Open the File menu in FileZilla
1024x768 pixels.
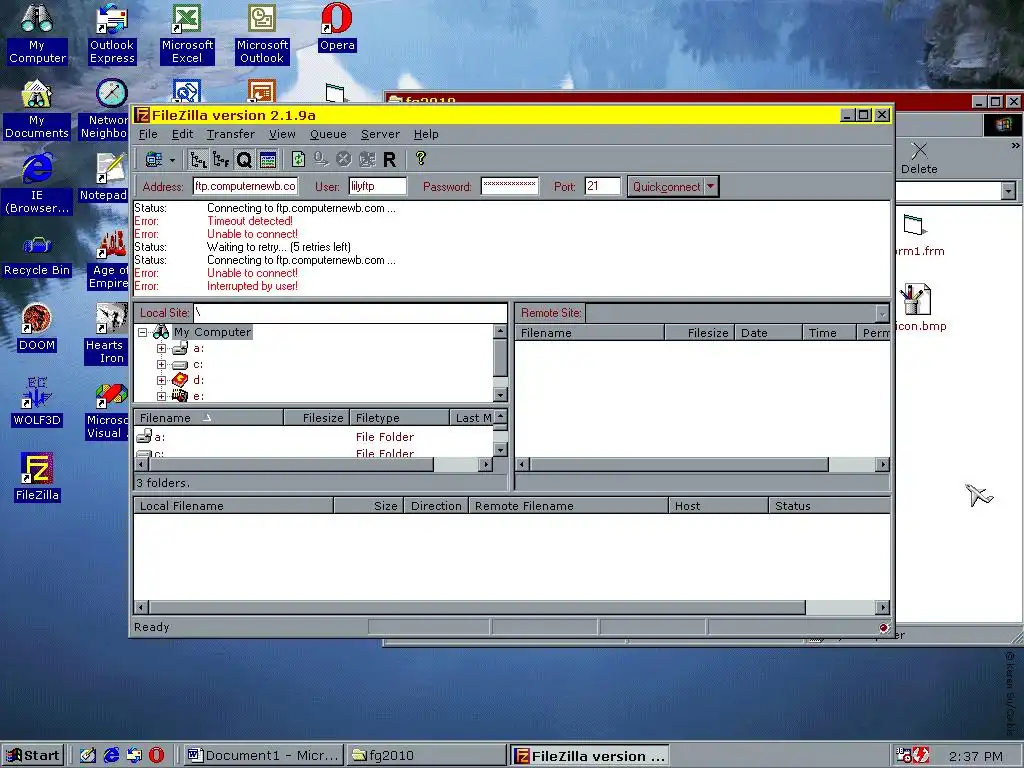(148, 134)
